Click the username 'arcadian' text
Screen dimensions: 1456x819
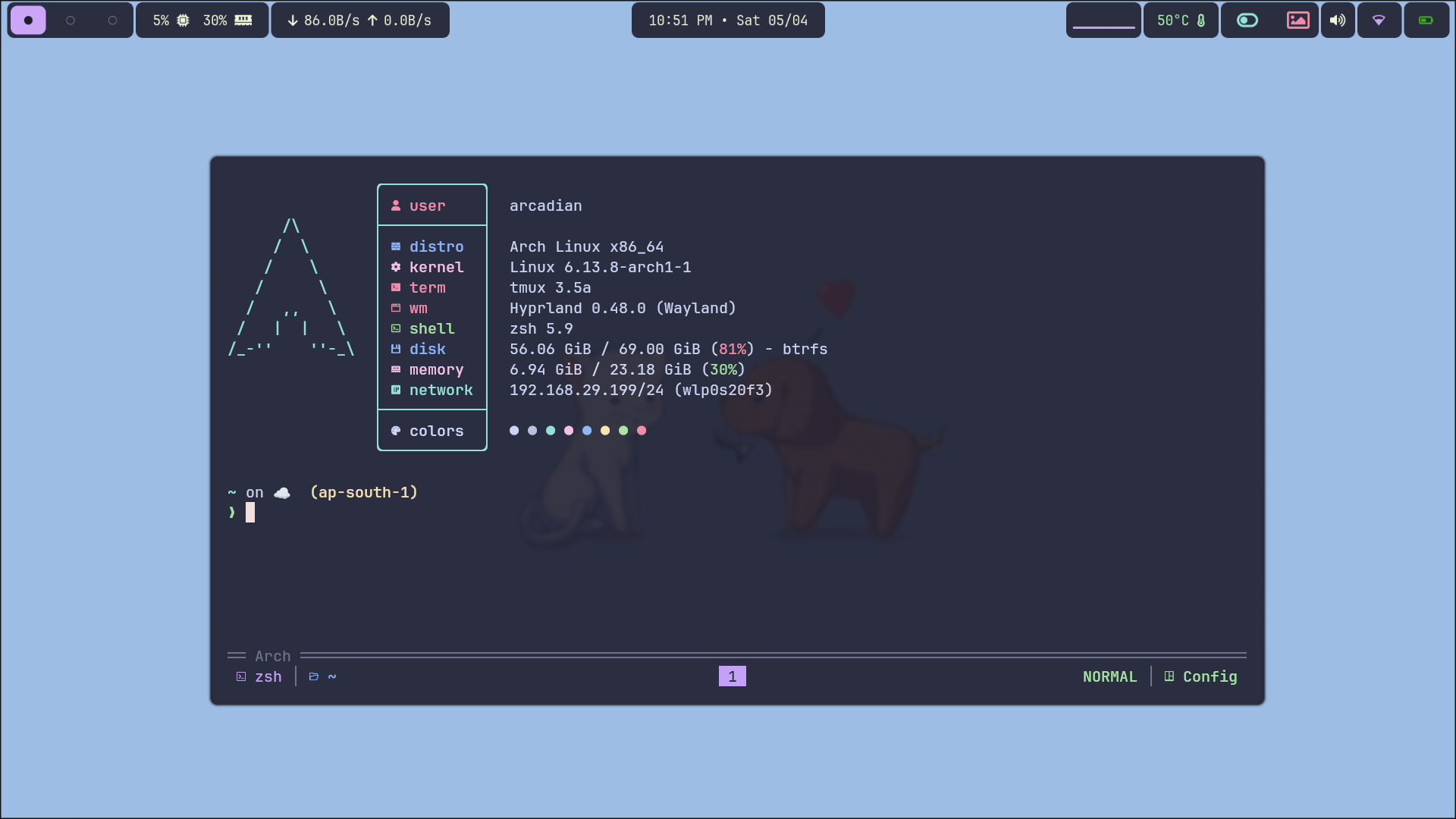546,206
